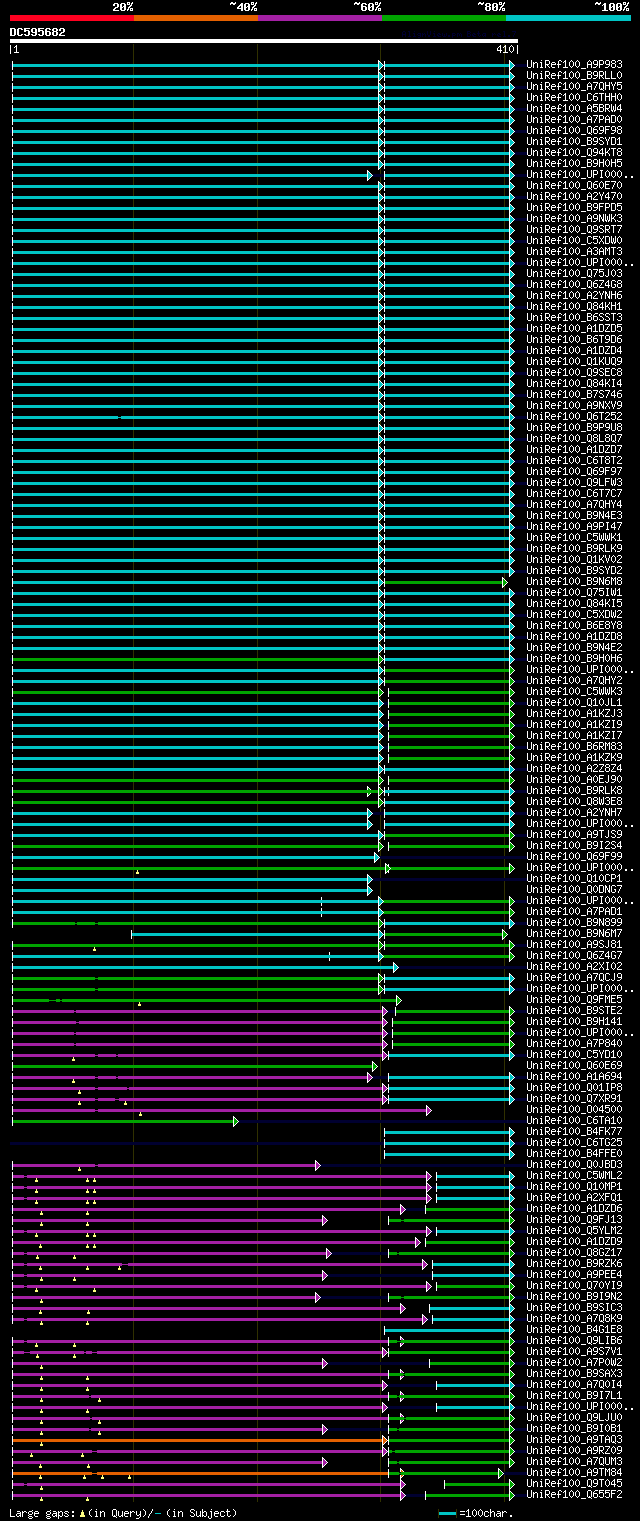Open hit UniRef100_Q69F98
640x1521 pixels.
pyautogui.click(x=576, y=130)
